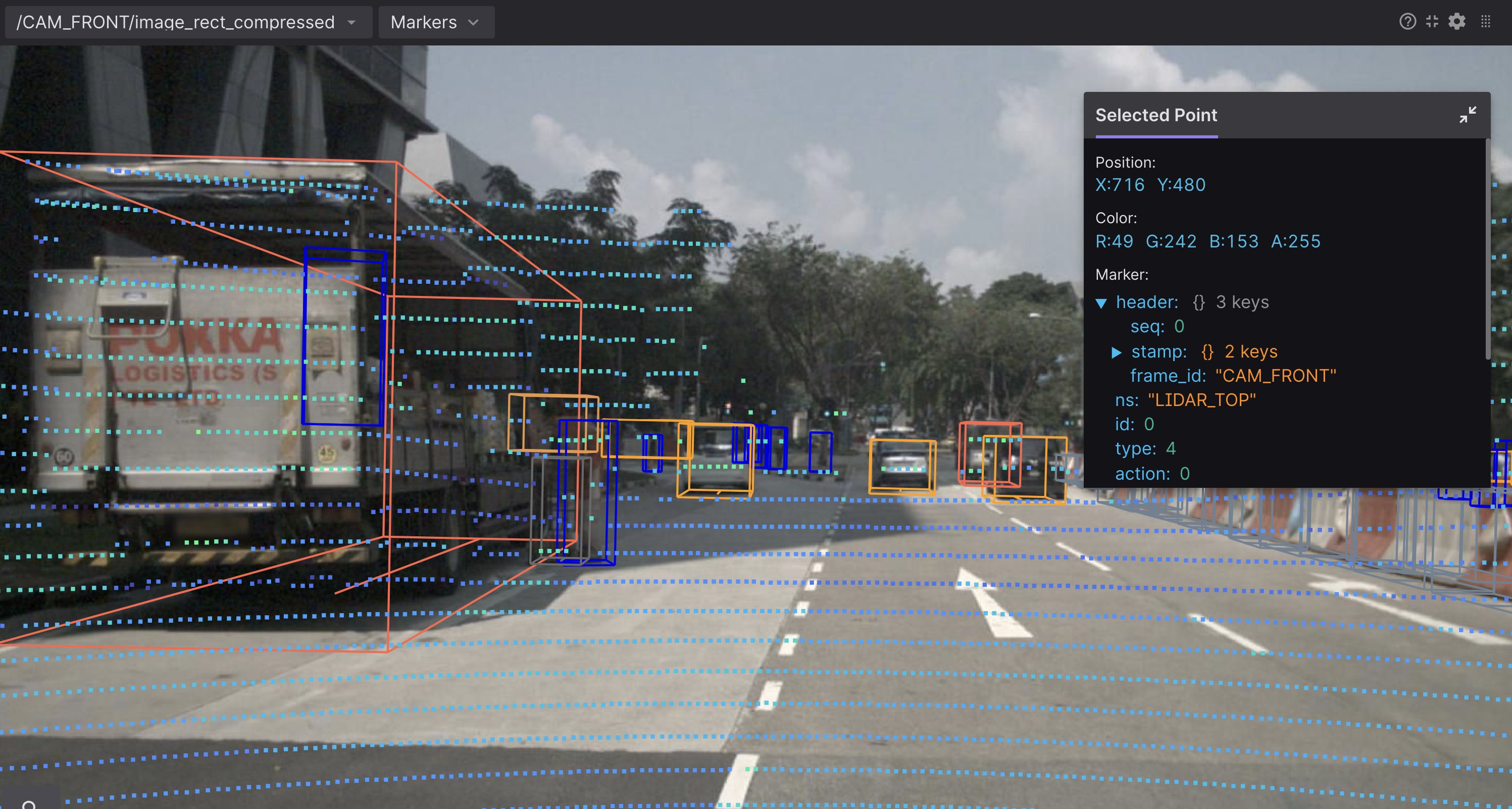Click the help question-mark icon

click(1408, 22)
